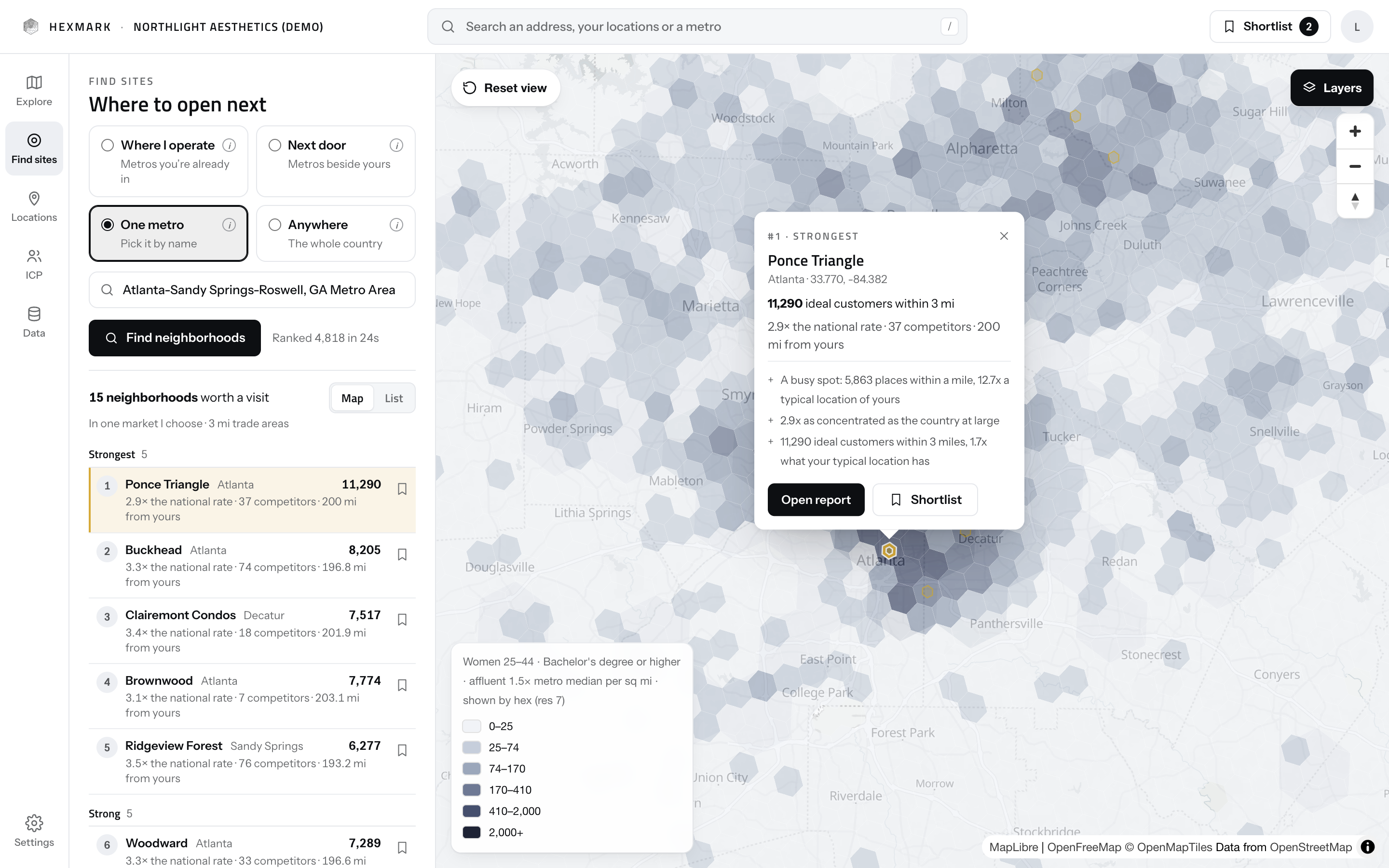Click the 410–2,000 legend swatch
The width and height of the screenshot is (1389, 868).
471,811
